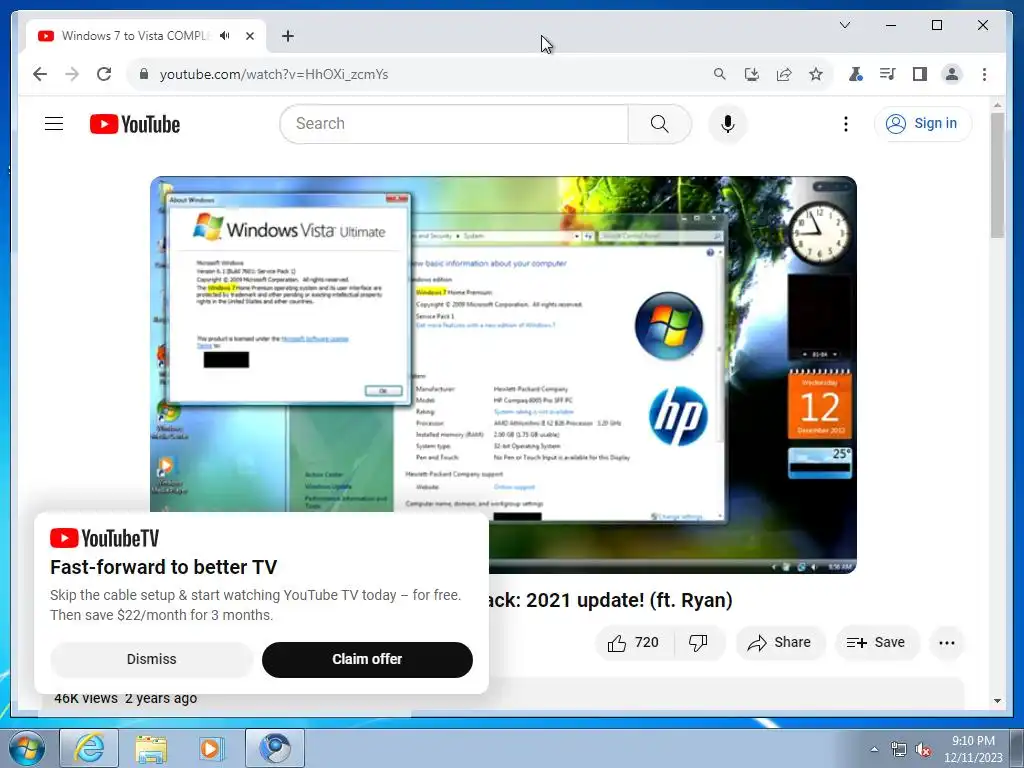Go back to the previous page
The width and height of the screenshot is (1024, 768).
40,74
